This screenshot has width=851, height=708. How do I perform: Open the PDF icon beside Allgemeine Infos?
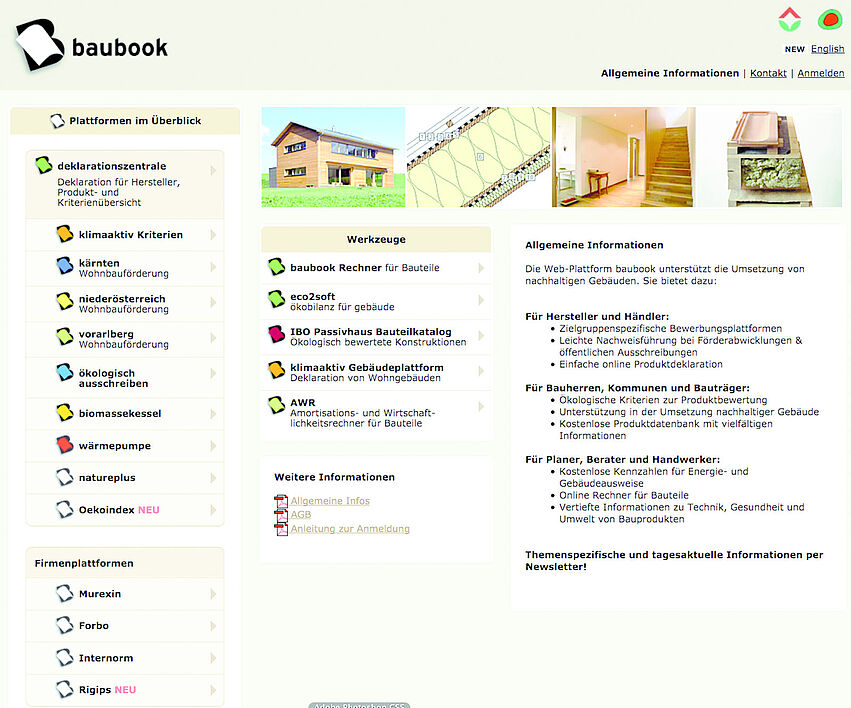(281, 501)
